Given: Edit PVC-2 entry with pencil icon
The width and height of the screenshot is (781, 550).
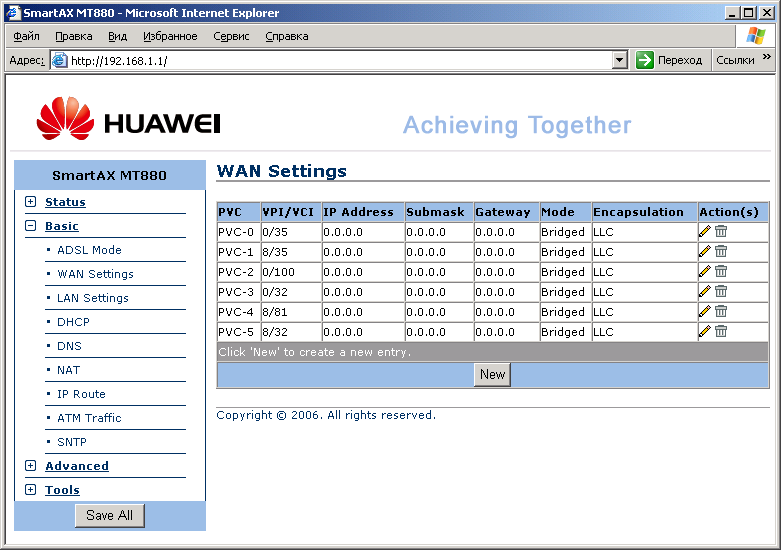Looking at the screenshot, I should 704,271.
